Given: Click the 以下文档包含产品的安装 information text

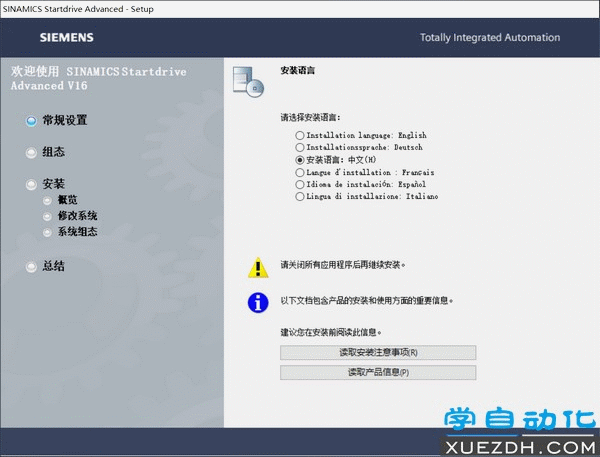Looking at the screenshot, I should [x=367, y=300].
